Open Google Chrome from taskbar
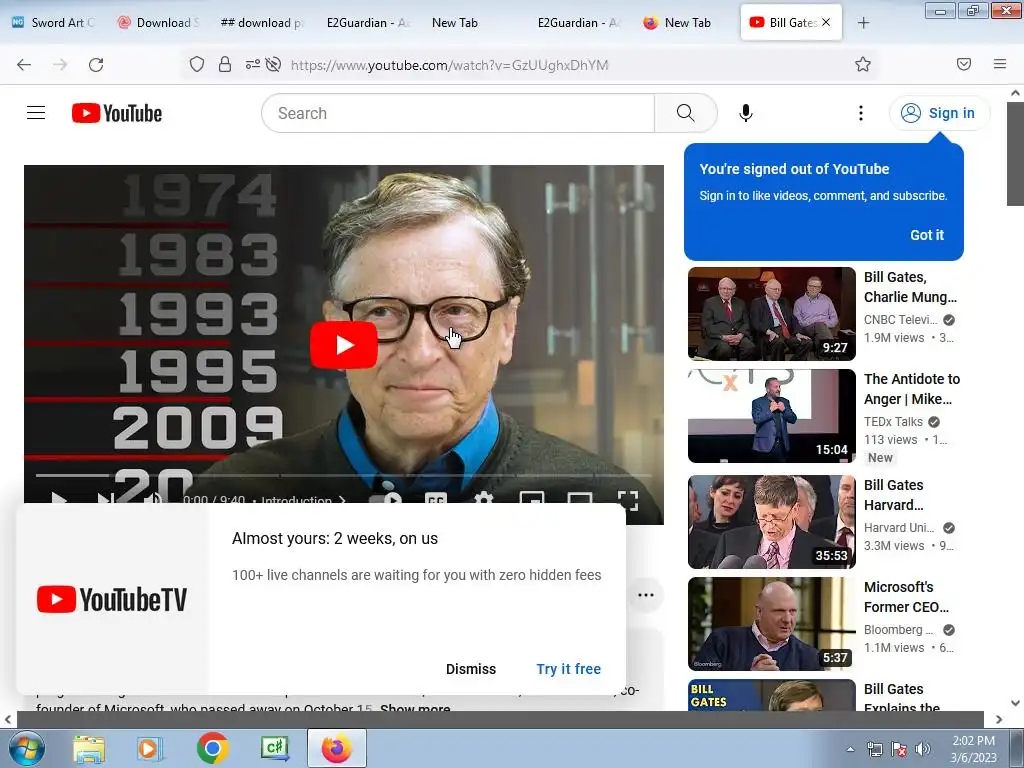The height and width of the screenshot is (768, 1024). (213, 748)
